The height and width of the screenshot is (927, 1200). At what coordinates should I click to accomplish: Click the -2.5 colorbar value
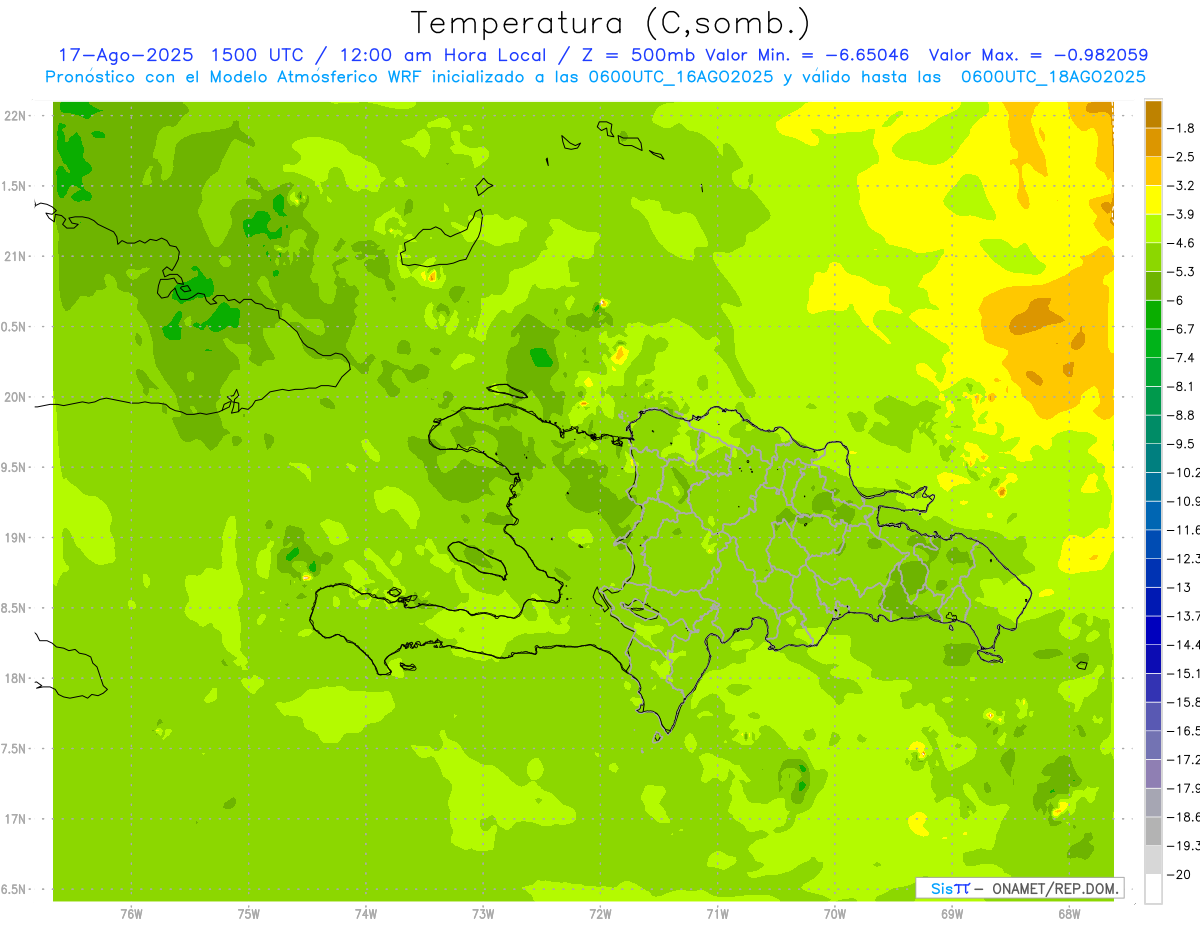pyautogui.click(x=1181, y=157)
